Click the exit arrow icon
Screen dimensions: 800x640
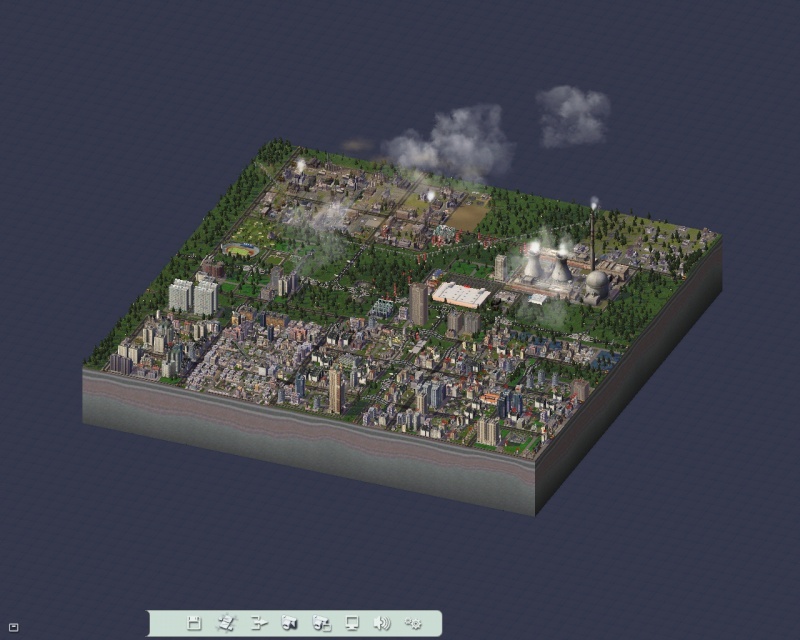click(x=259, y=623)
